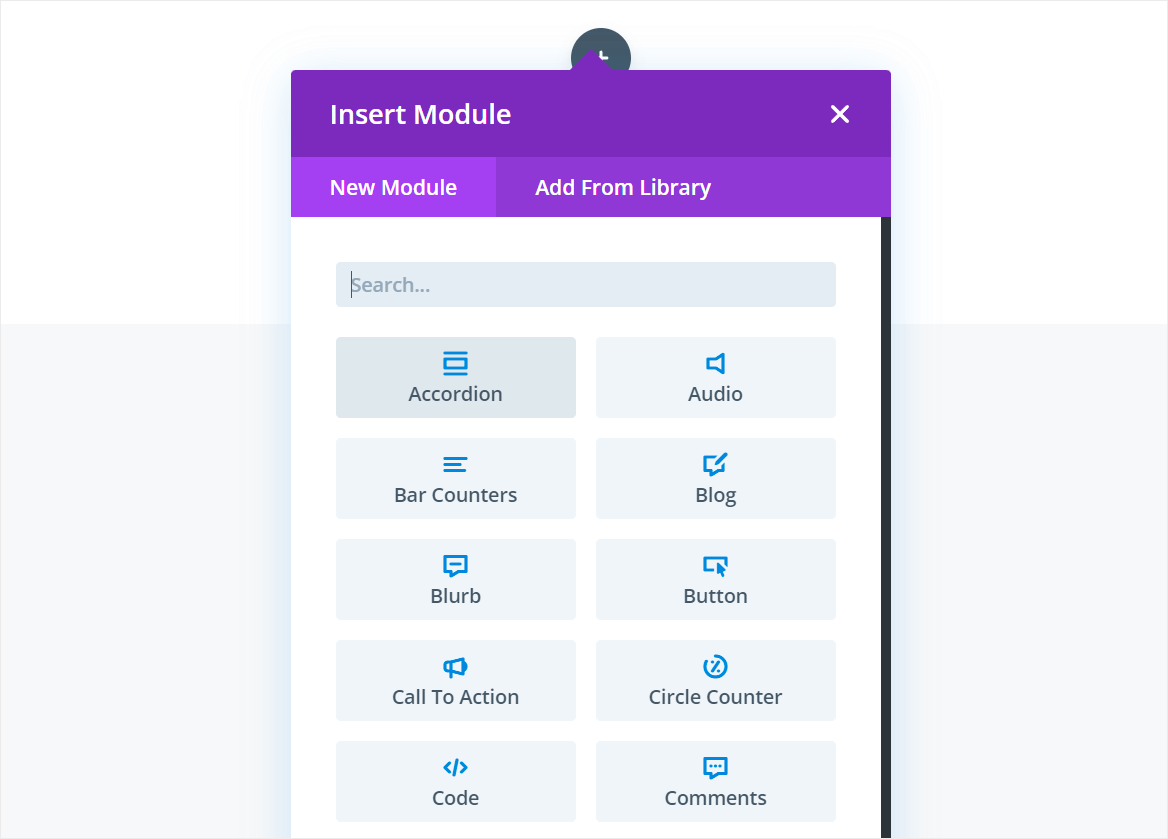
Task: Click the module list scrollbar
Action: [x=884, y=500]
